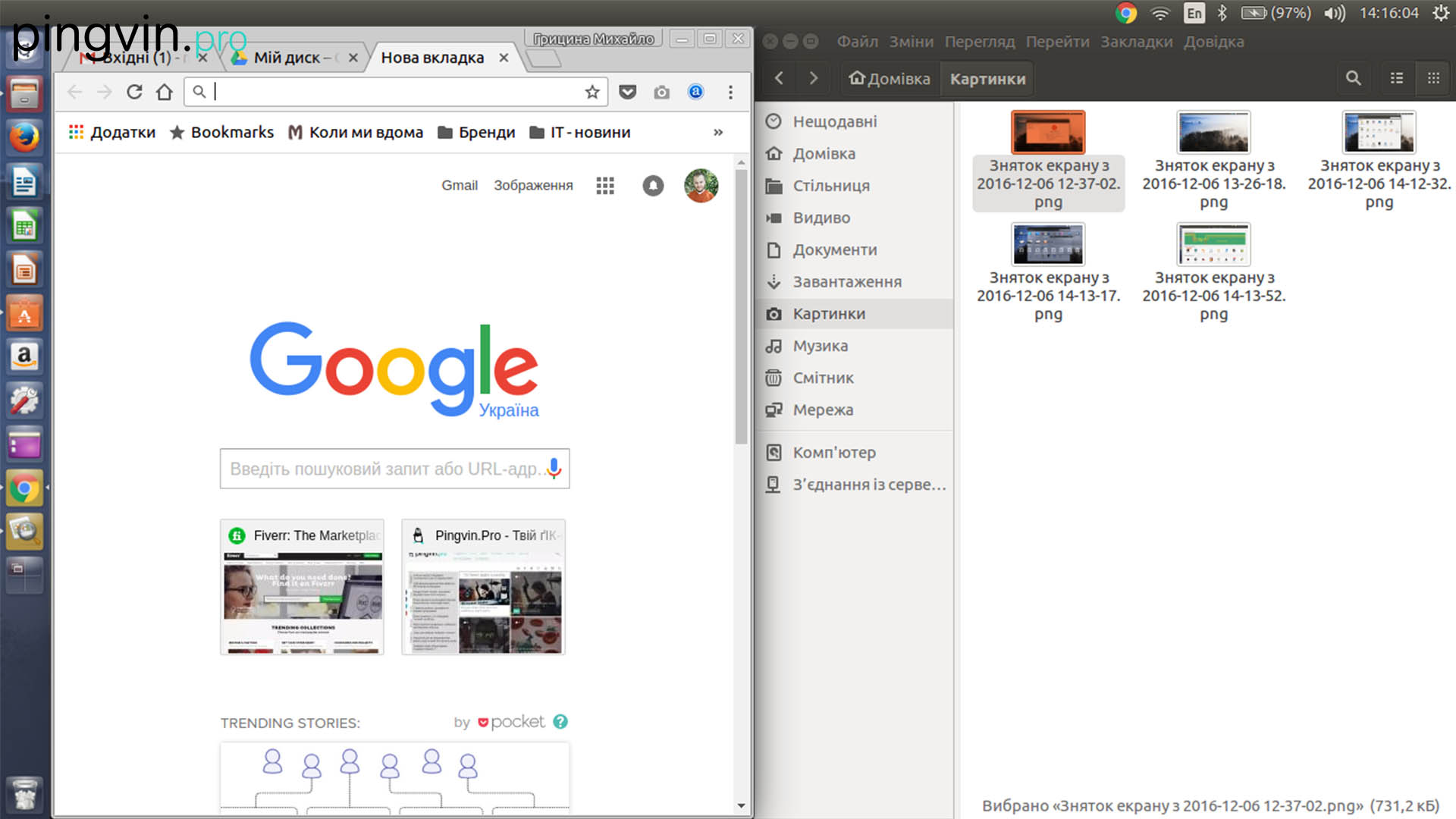Open the Google apps grid icon
This screenshot has width=1456, height=819.
tap(605, 186)
